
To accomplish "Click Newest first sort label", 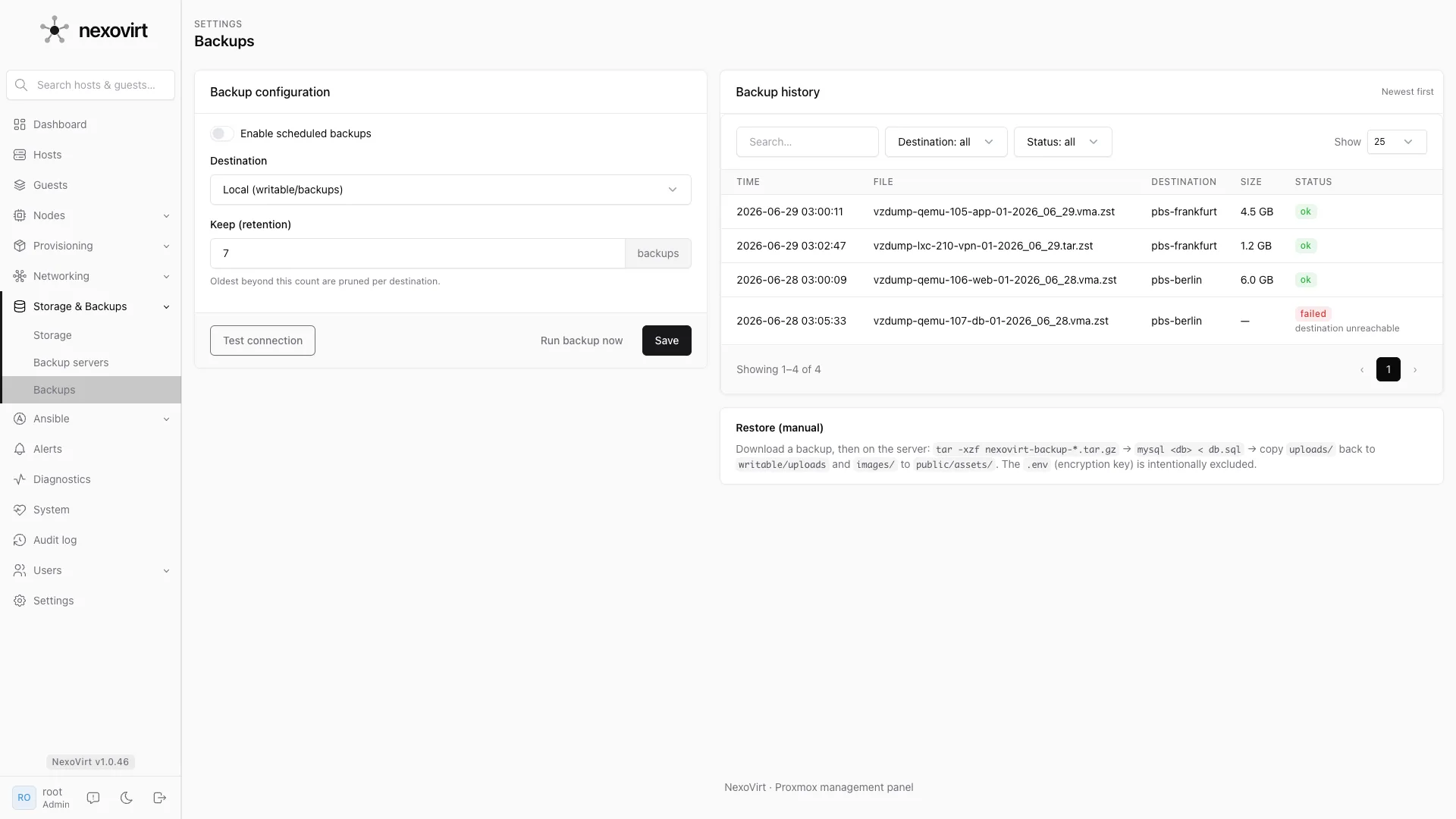I will 1407,92.
